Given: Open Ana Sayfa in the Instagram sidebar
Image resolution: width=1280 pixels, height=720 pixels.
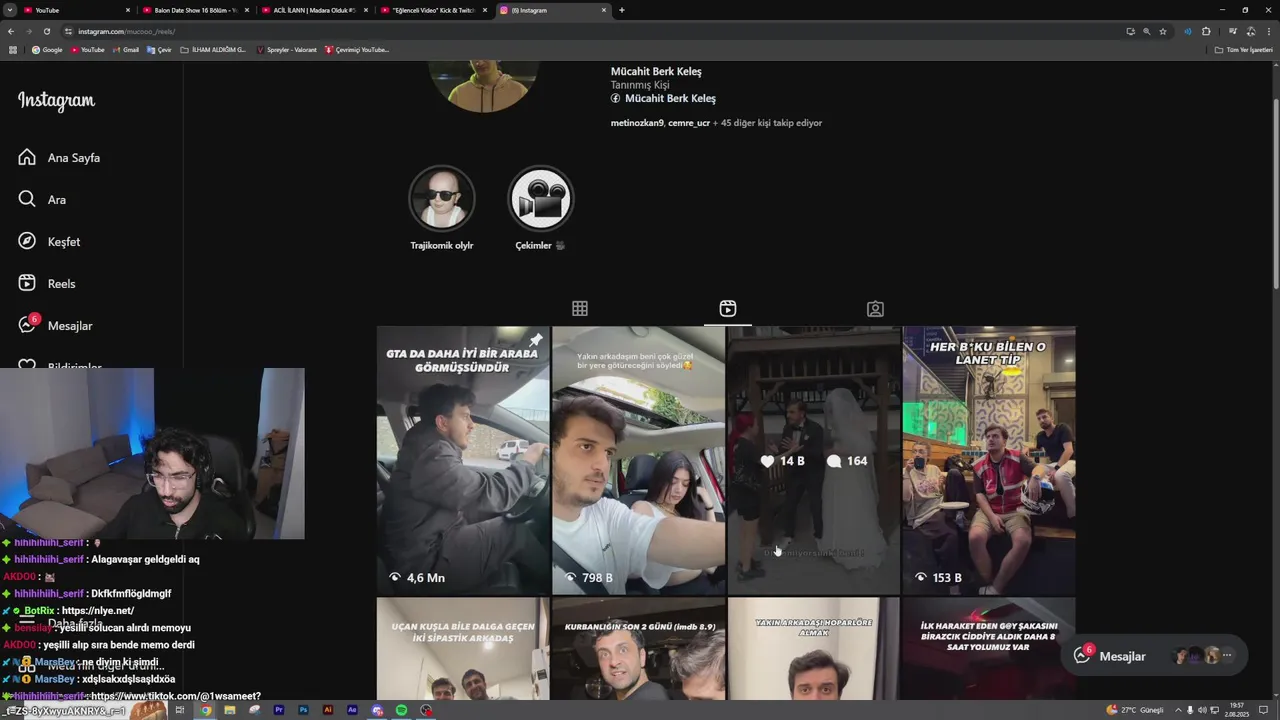Looking at the screenshot, I should pos(60,157).
